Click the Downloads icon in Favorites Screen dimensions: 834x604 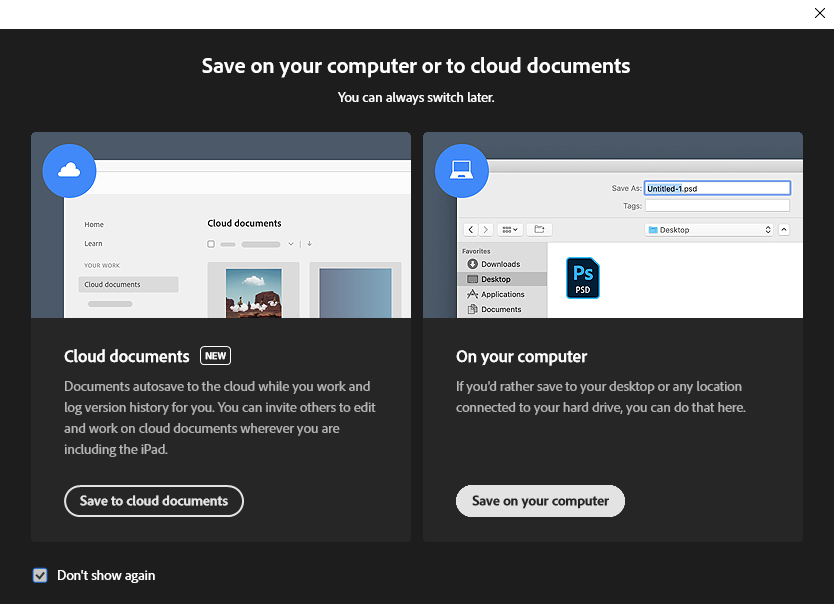473,264
